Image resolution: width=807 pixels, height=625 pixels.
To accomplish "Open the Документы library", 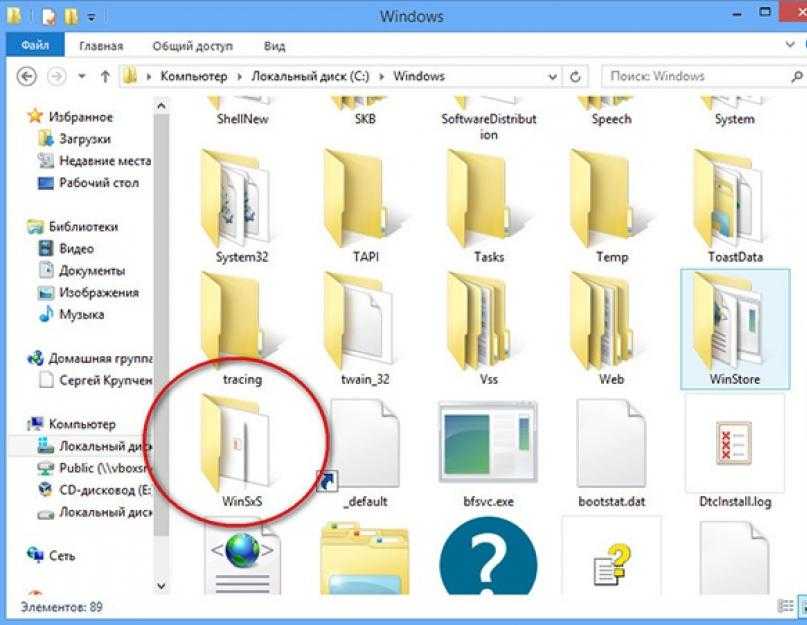I will click(92, 270).
